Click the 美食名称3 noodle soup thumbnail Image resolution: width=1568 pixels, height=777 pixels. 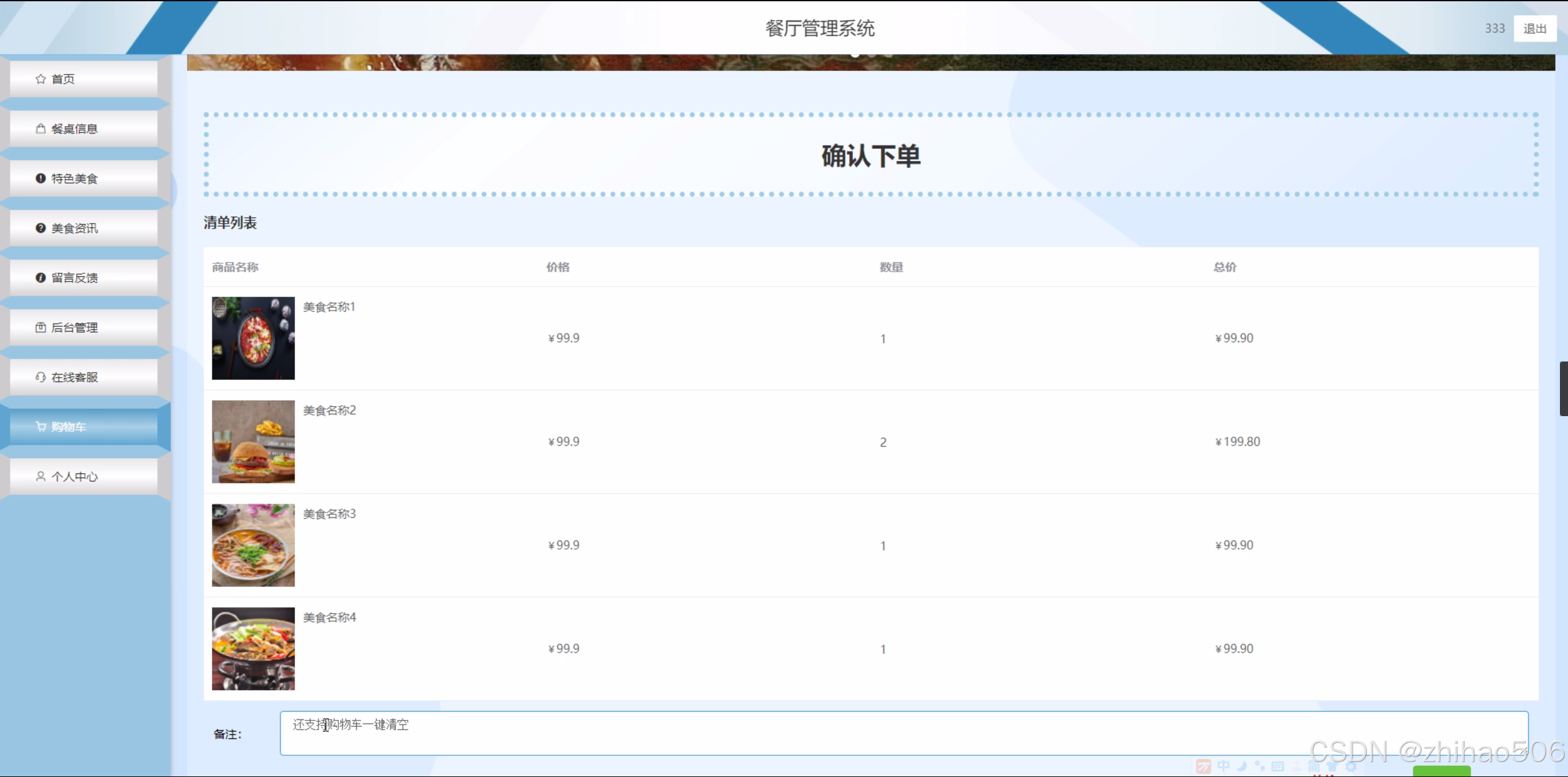[x=253, y=545]
